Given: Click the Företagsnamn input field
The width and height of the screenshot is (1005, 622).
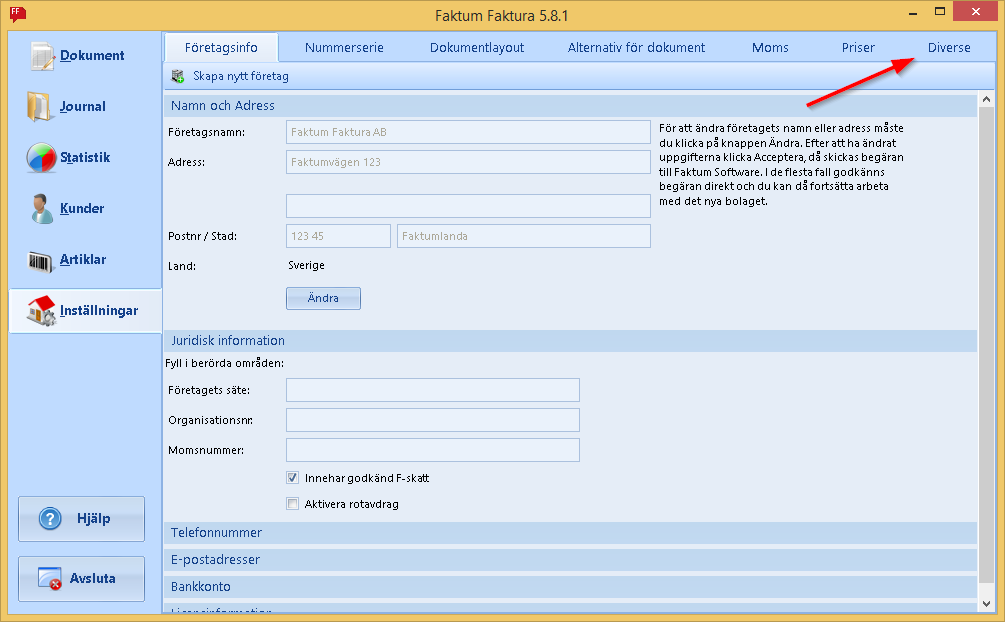Looking at the screenshot, I should coord(468,132).
